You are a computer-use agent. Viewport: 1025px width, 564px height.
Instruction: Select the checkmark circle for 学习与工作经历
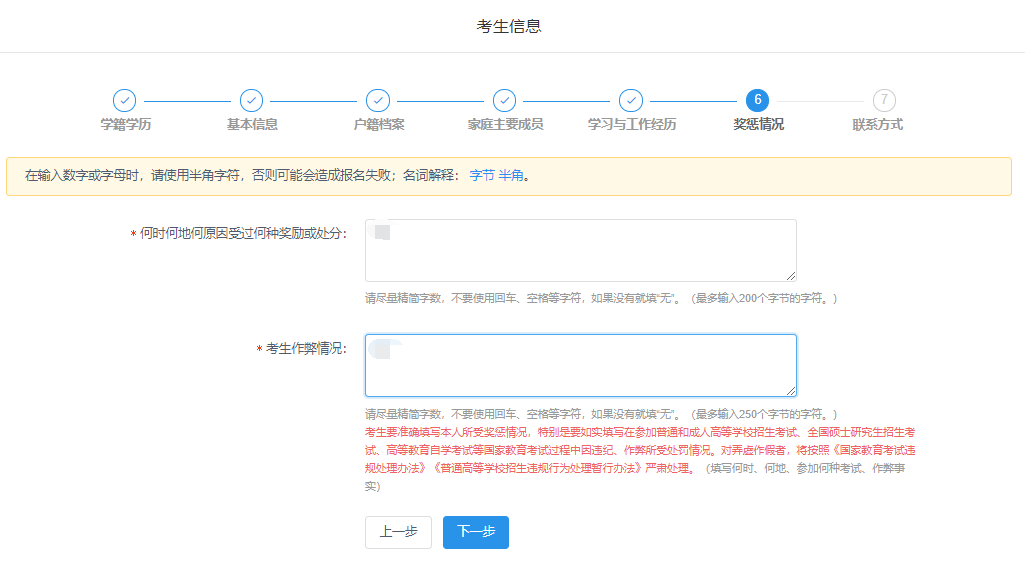(x=630, y=100)
